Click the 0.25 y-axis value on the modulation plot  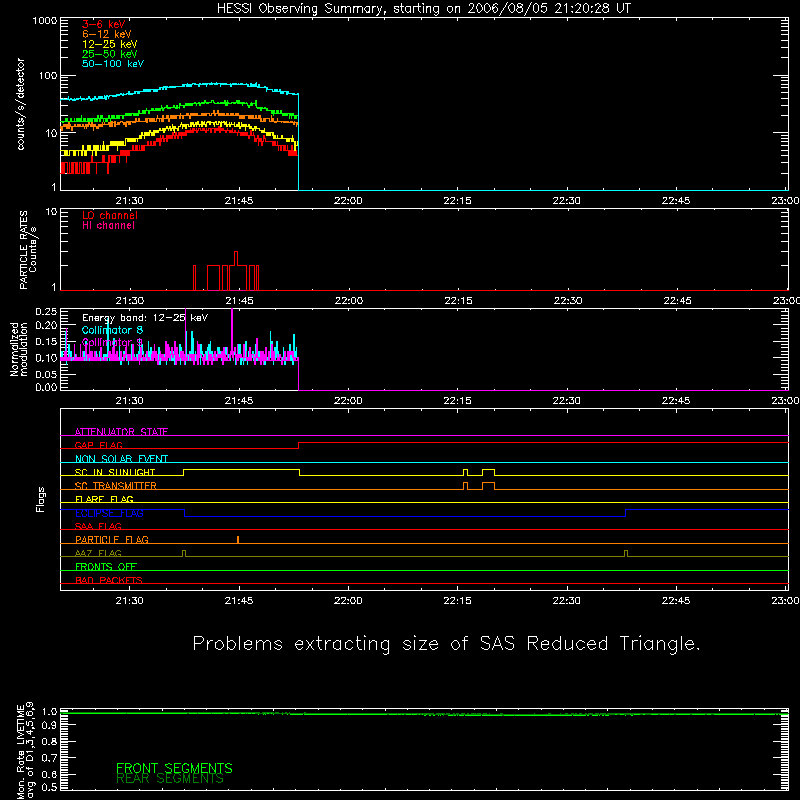[x=46, y=311]
